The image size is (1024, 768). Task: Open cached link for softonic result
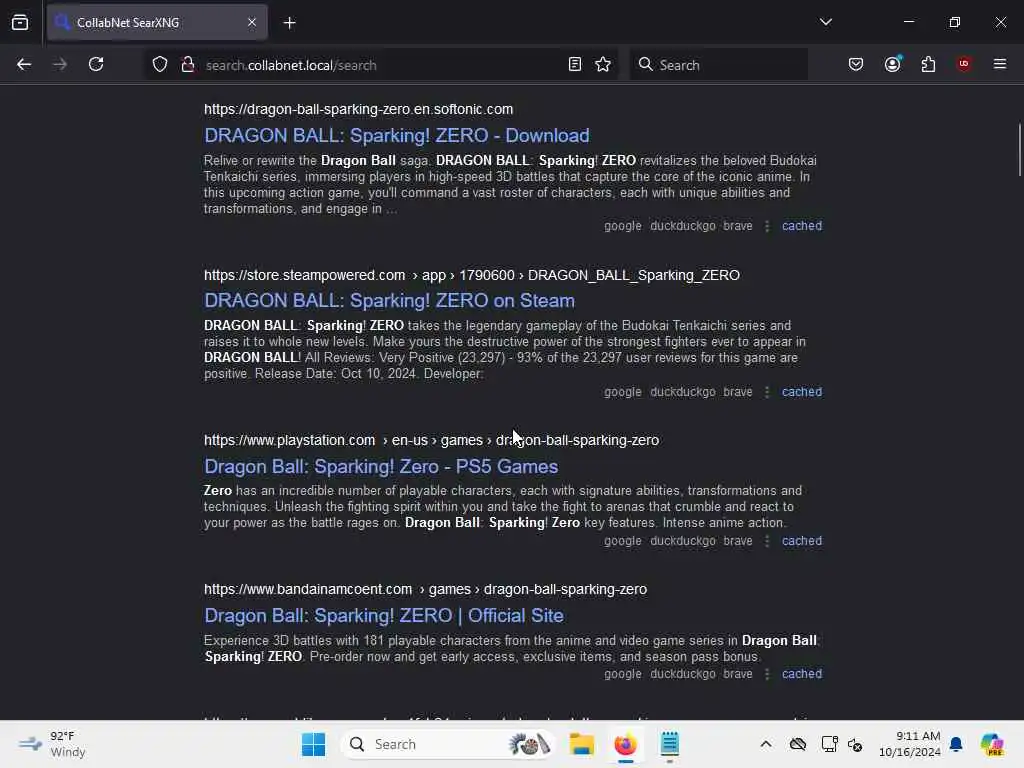[801, 226]
